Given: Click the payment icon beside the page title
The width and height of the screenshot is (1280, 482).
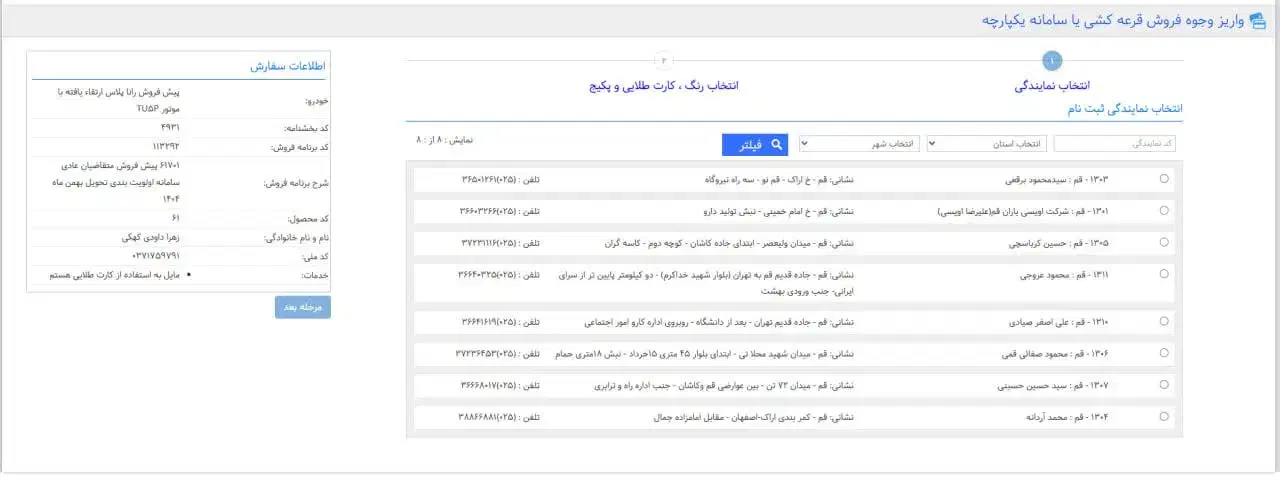Looking at the screenshot, I should point(1257,21).
